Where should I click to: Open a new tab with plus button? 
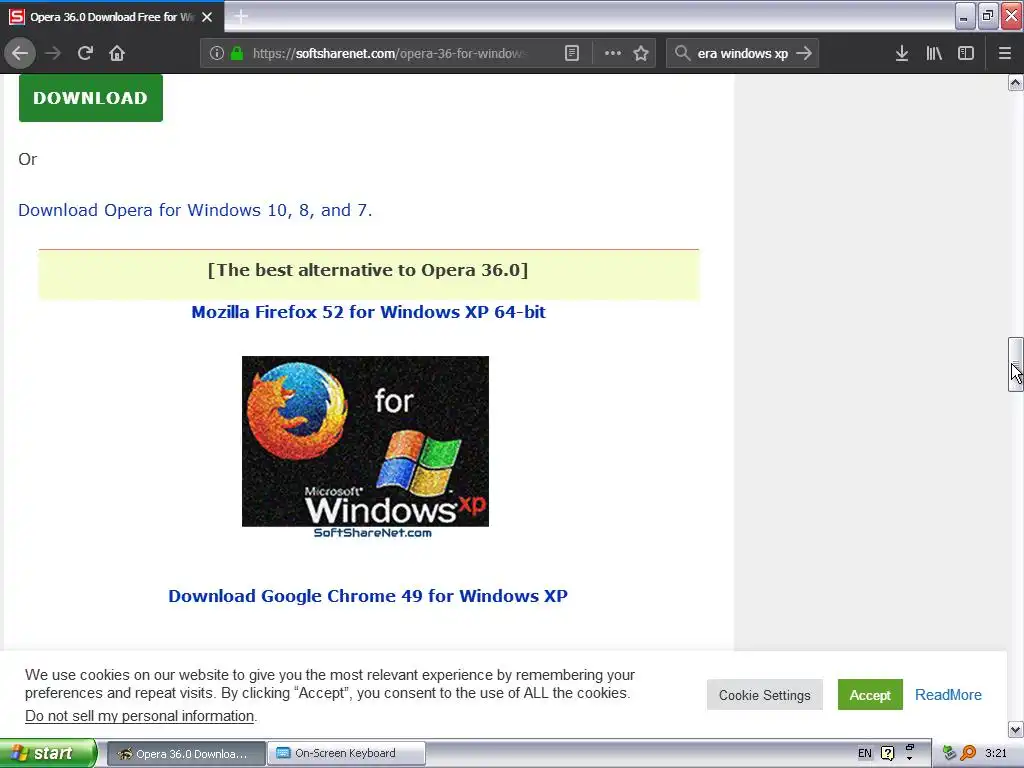tap(240, 17)
